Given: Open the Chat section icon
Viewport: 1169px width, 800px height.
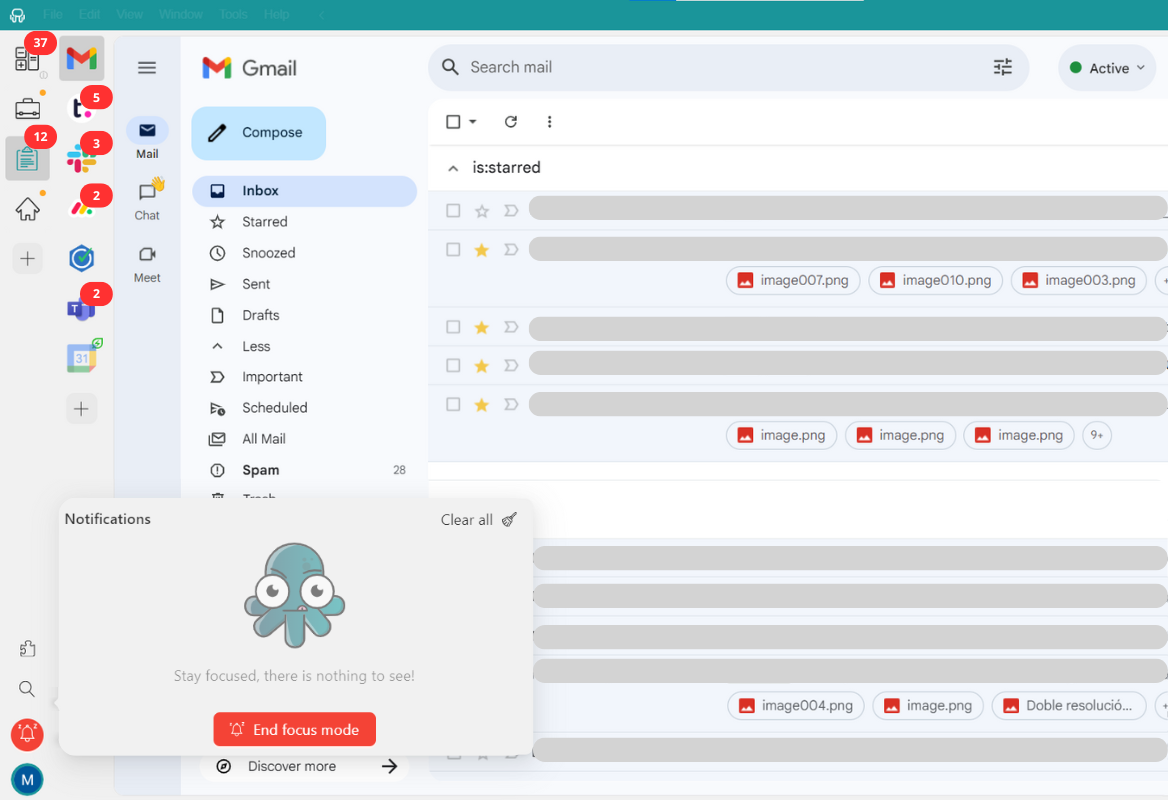Looking at the screenshot, I should (147, 199).
